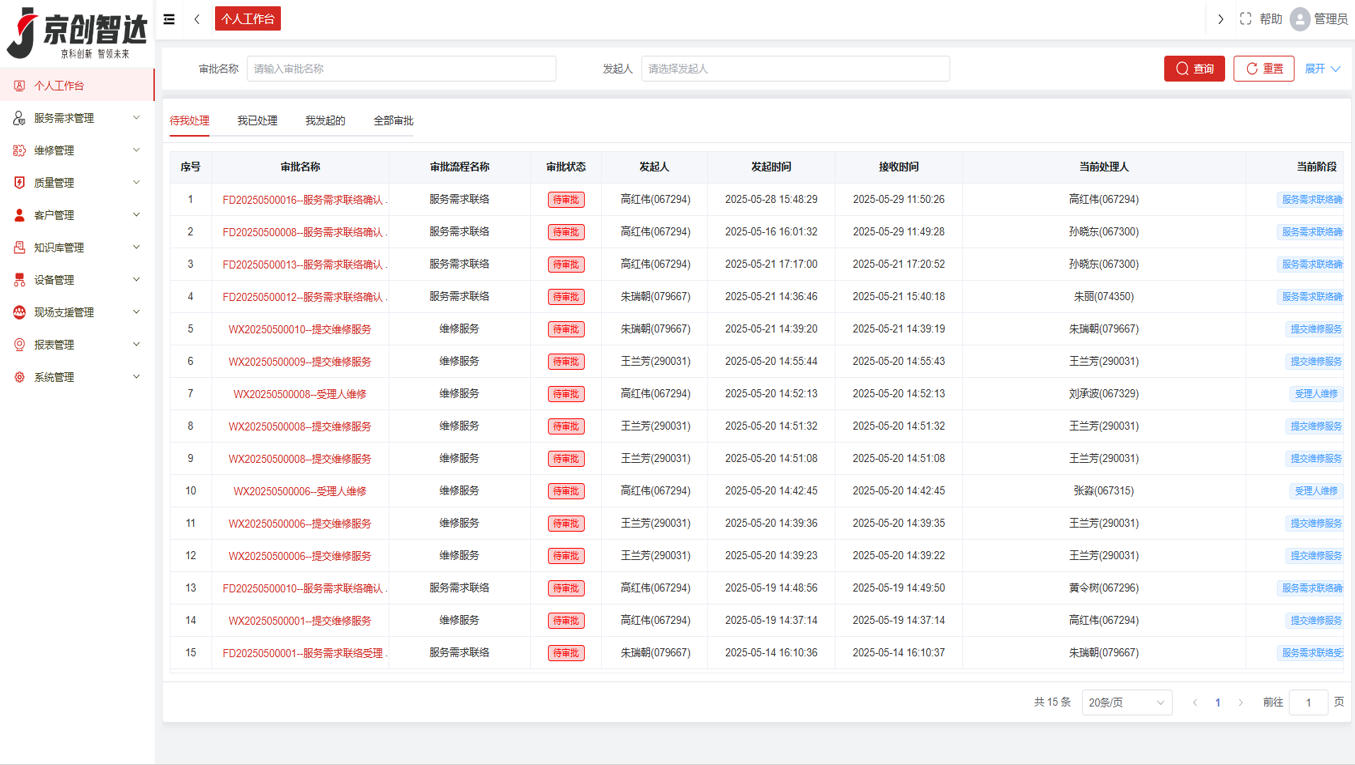Expand 质量管理 submenu chevron
The height and width of the screenshot is (765, 1355).
136,183
